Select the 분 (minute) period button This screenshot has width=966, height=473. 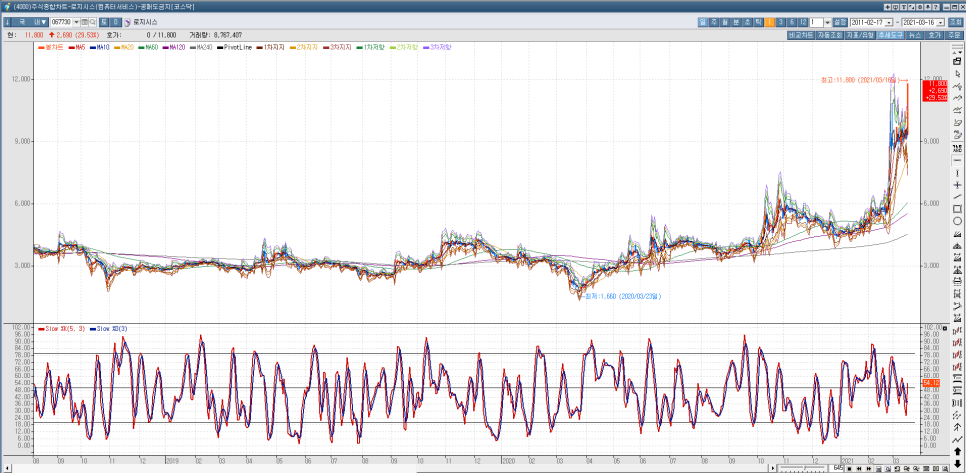(736, 22)
